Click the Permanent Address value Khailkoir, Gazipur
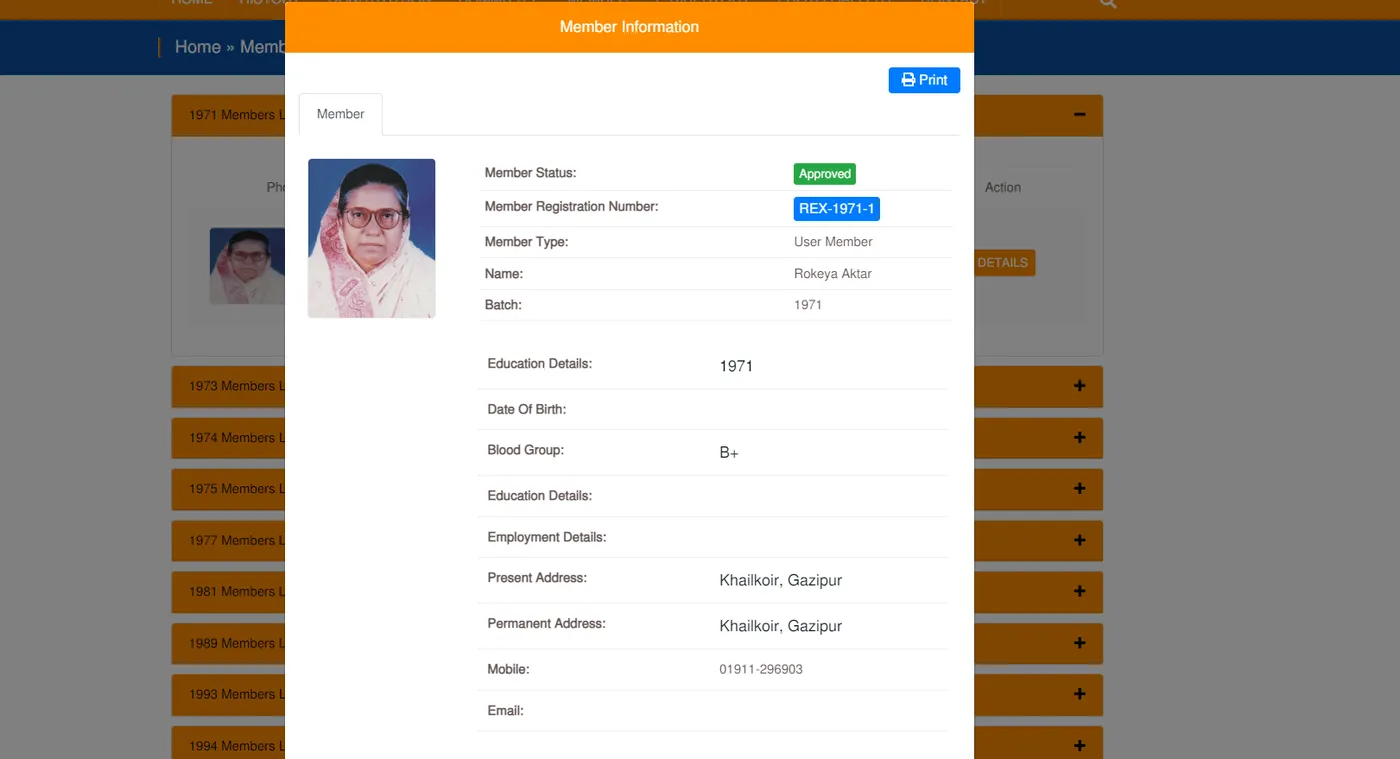The image size is (1400, 759). pos(781,626)
